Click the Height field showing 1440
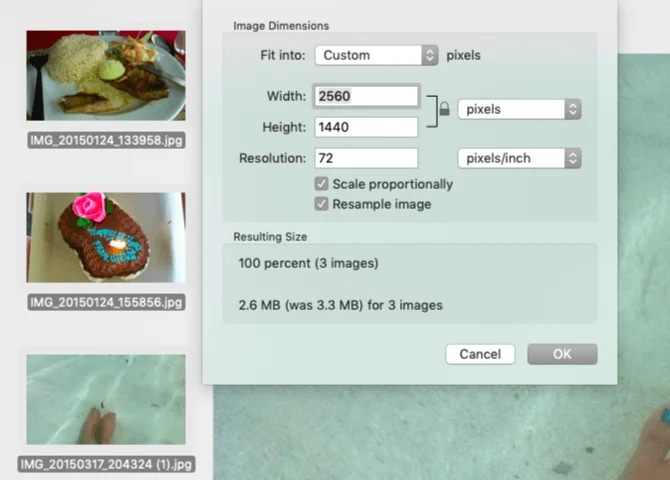 366,127
